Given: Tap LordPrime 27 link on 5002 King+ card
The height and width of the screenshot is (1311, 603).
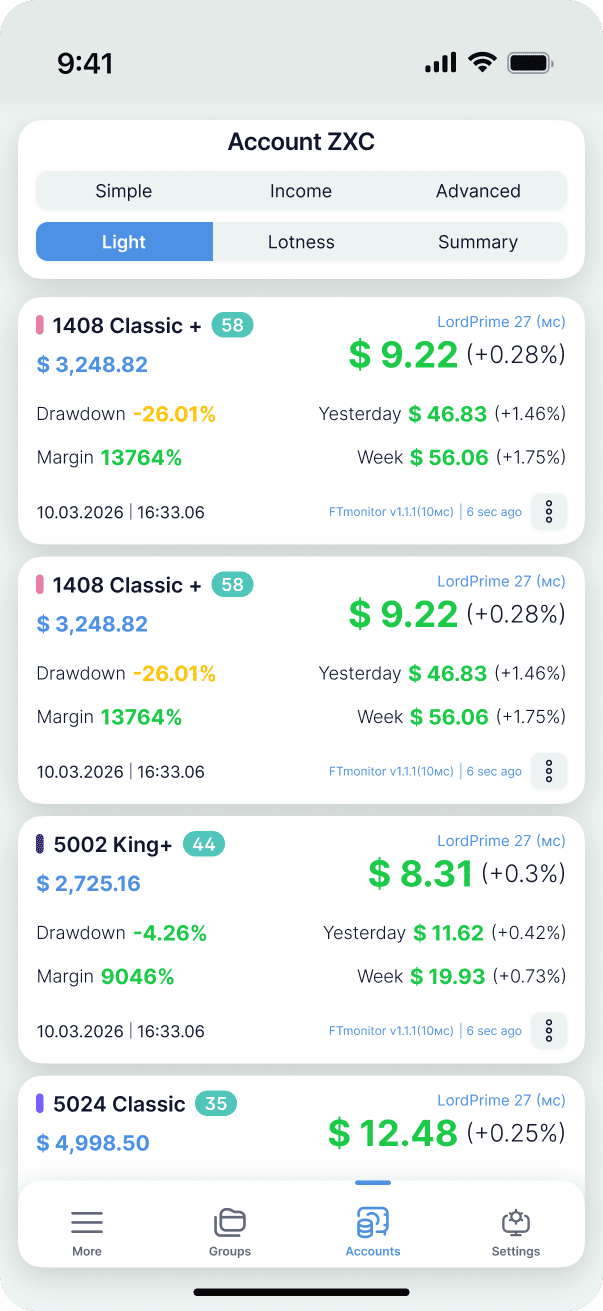Looking at the screenshot, I should click(501, 841).
